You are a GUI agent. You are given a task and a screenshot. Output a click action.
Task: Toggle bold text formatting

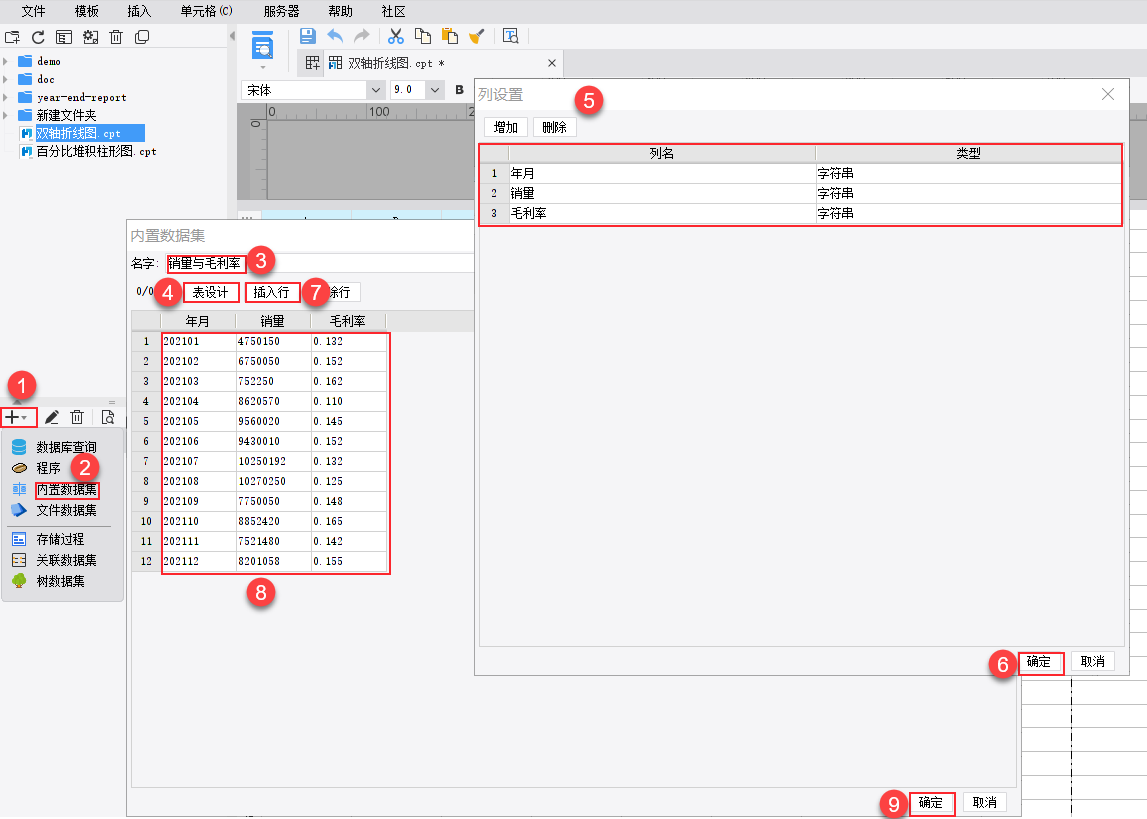click(x=459, y=90)
